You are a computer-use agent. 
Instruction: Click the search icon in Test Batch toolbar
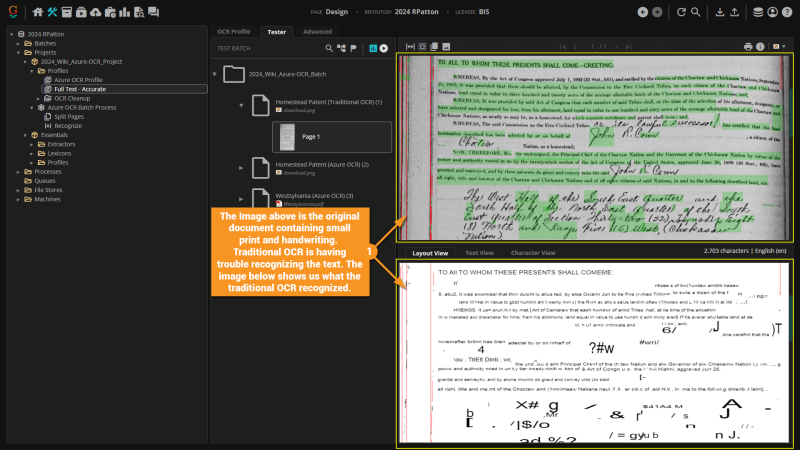(329, 48)
